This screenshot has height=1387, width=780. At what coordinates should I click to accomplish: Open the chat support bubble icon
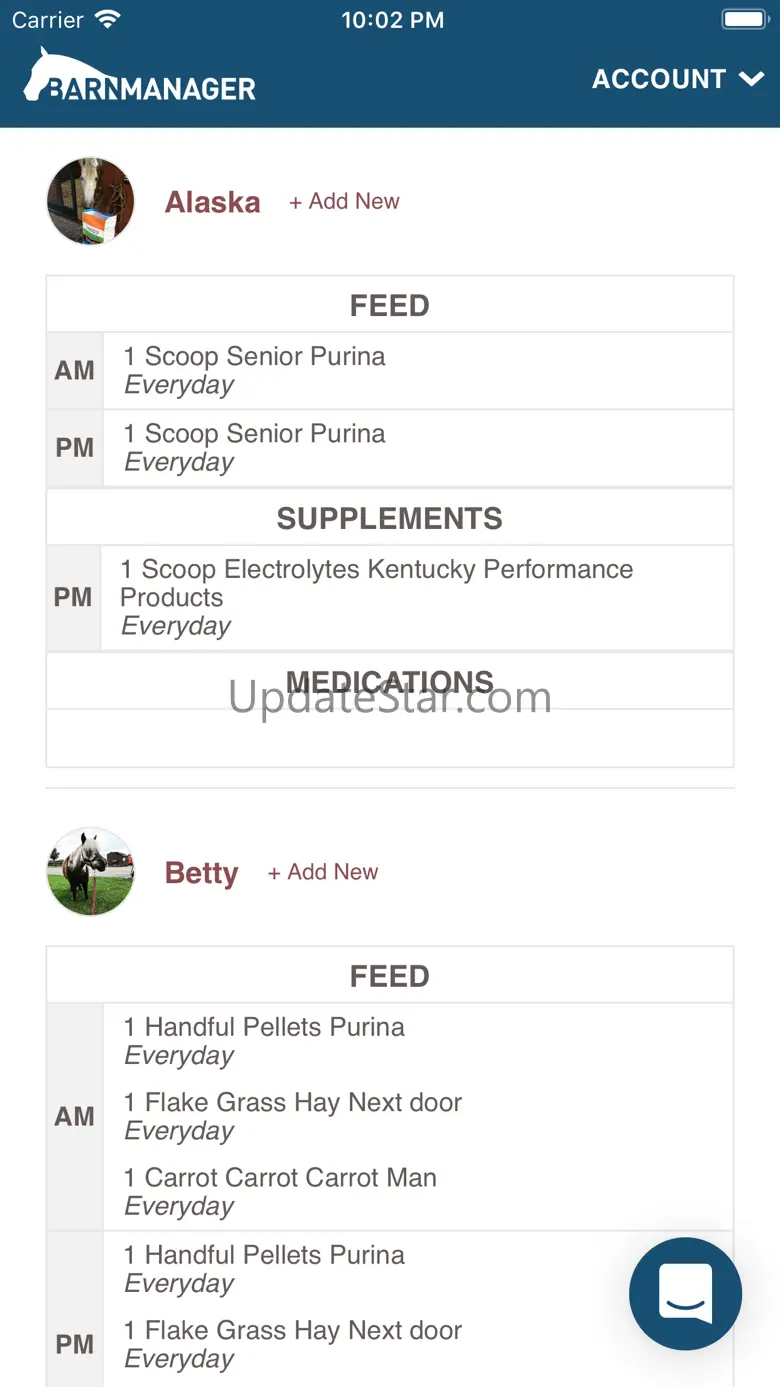[x=685, y=1294]
